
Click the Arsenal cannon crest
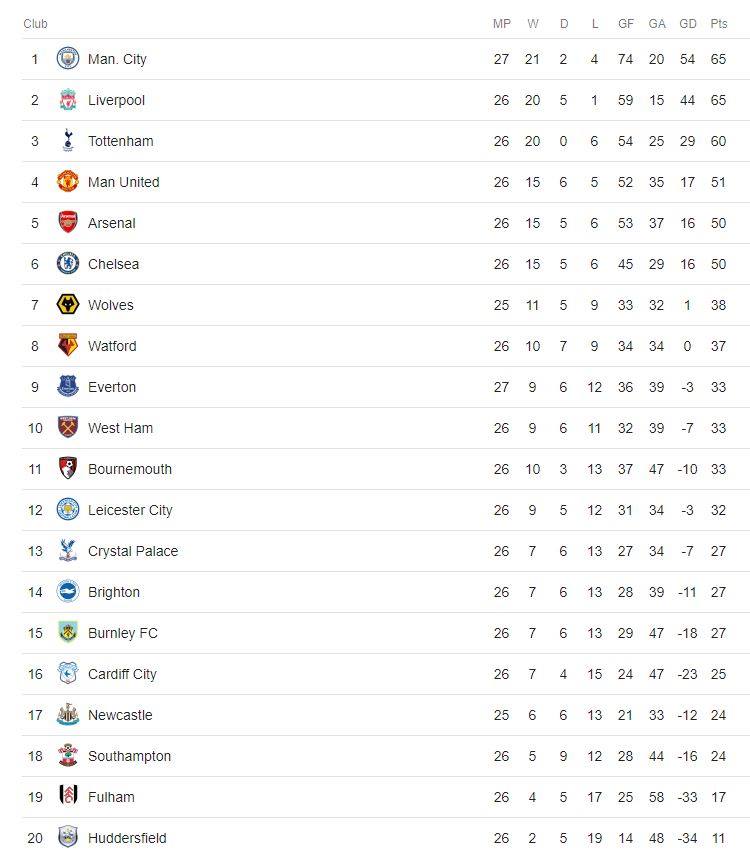(68, 222)
